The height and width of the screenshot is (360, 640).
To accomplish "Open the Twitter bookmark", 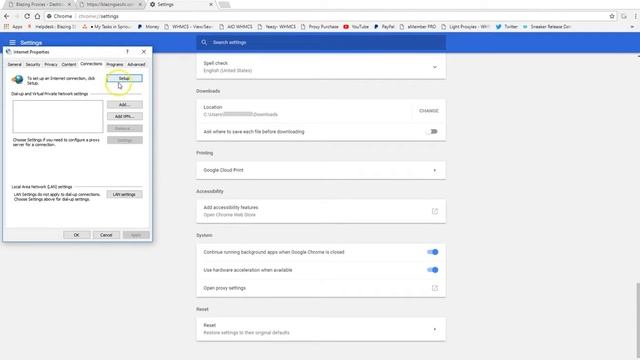I will tap(507, 27).
